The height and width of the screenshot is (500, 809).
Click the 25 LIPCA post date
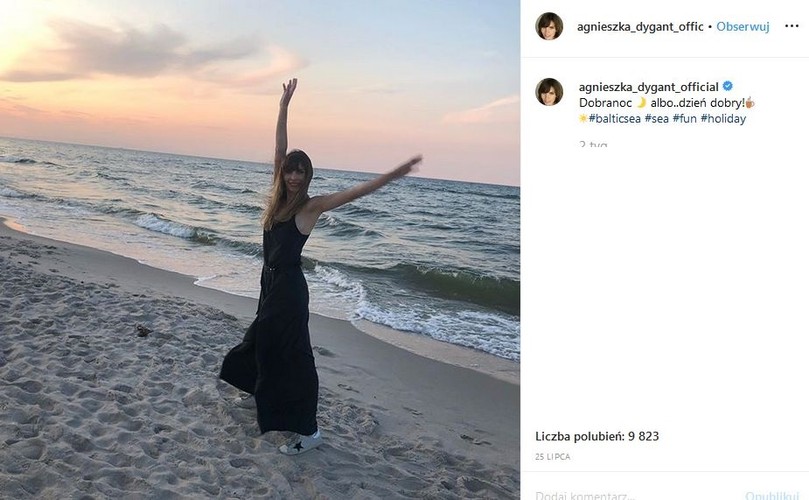tap(553, 457)
